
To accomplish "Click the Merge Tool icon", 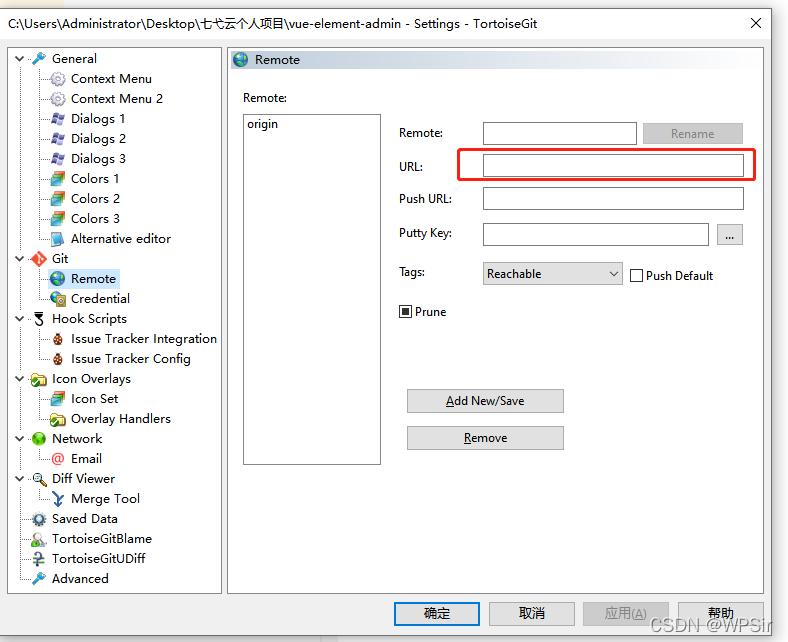I will tap(58, 499).
